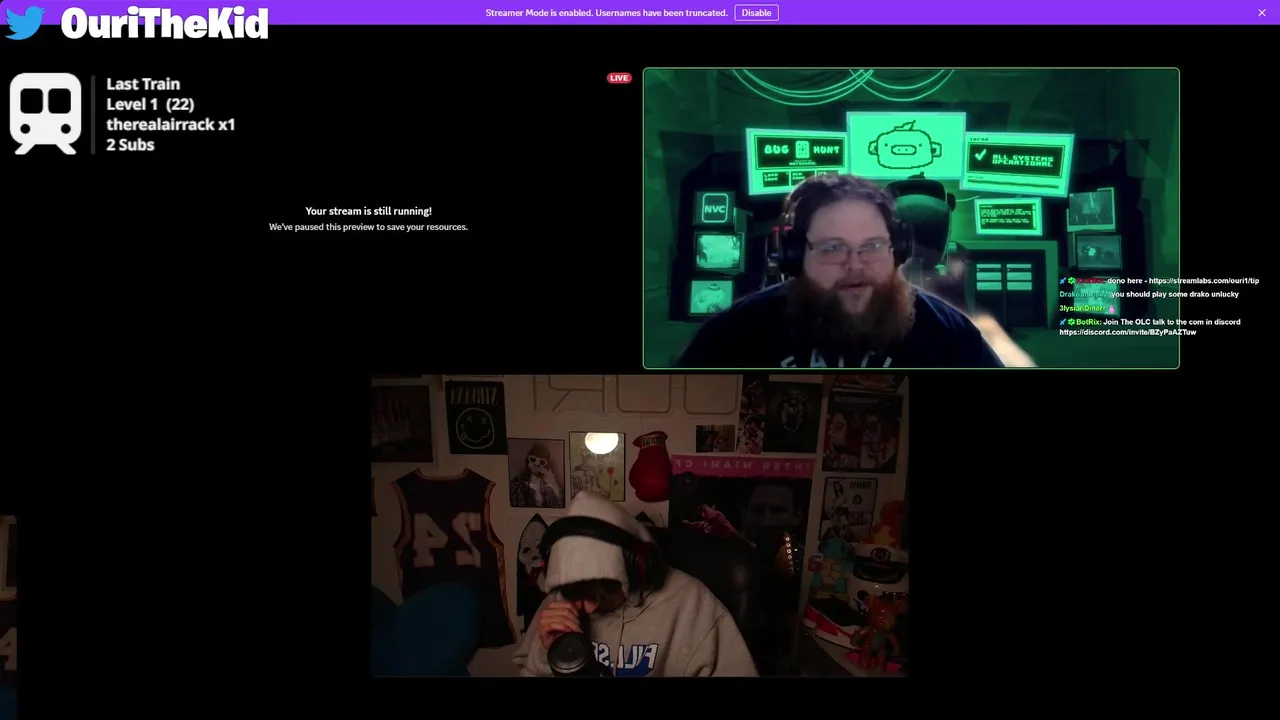
Task: Disable Streamer Mode via the banner button
Action: (x=756, y=13)
